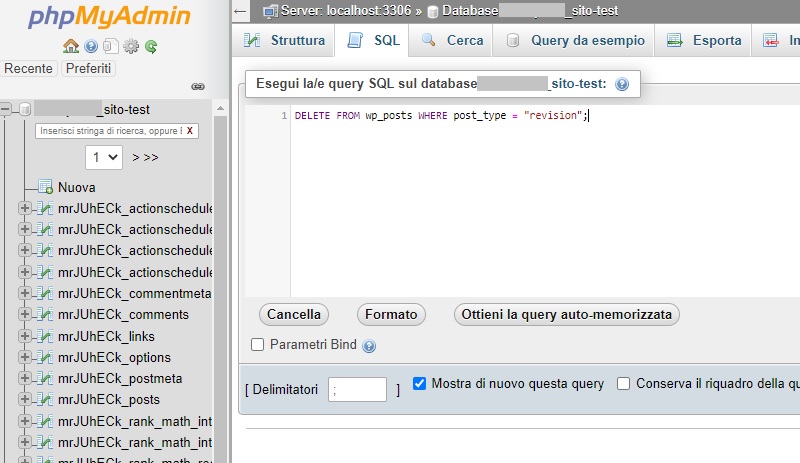Reload navigation panel with green refresh icon
The image size is (800, 463).
[151, 47]
